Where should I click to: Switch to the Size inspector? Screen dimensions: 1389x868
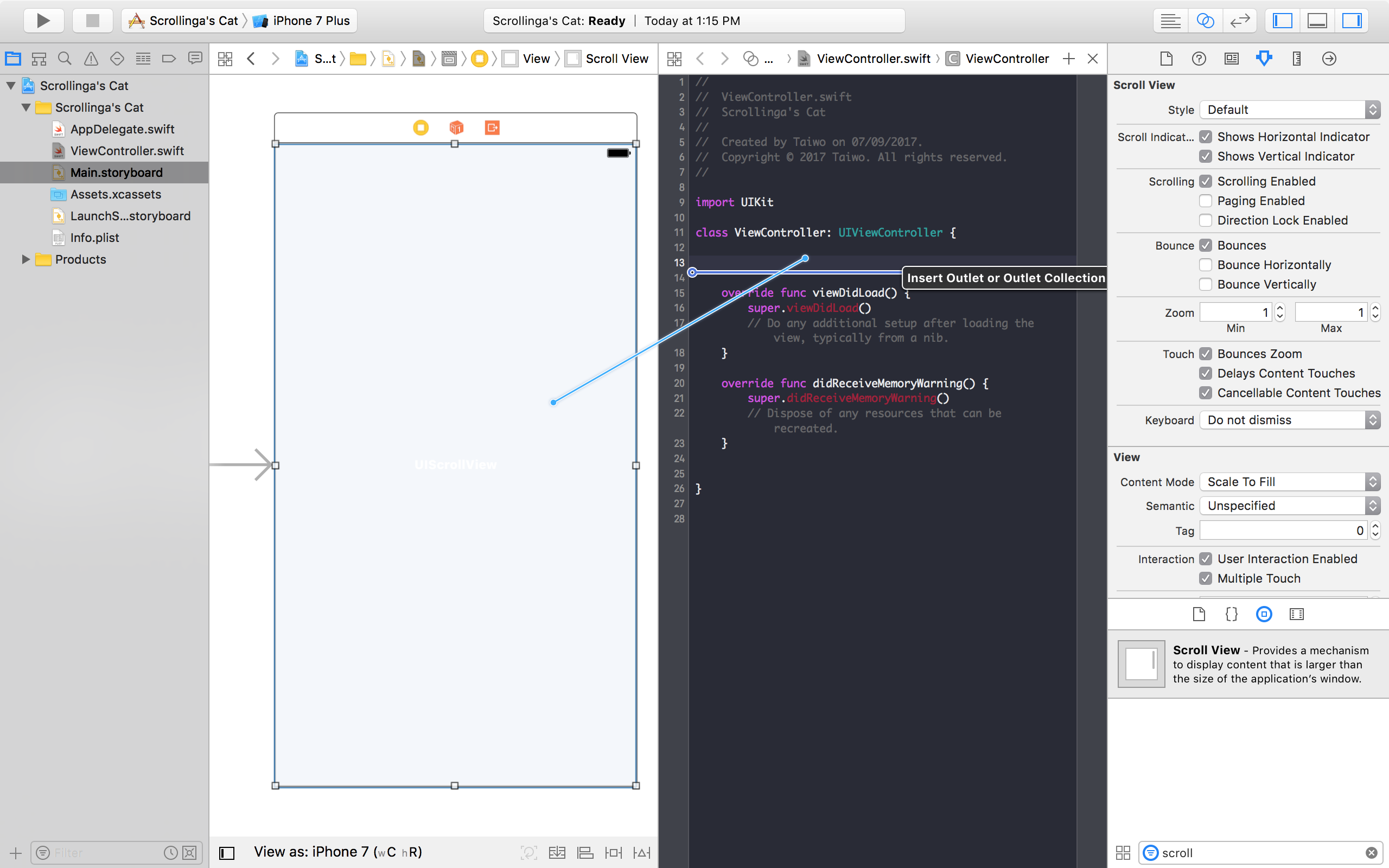1296,58
